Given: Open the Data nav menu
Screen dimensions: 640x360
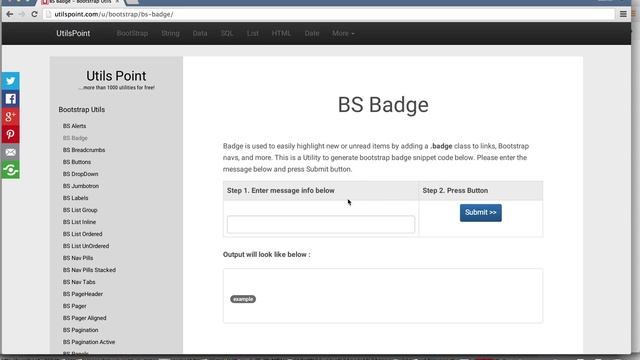Looking at the screenshot, I should pos(200,33).
